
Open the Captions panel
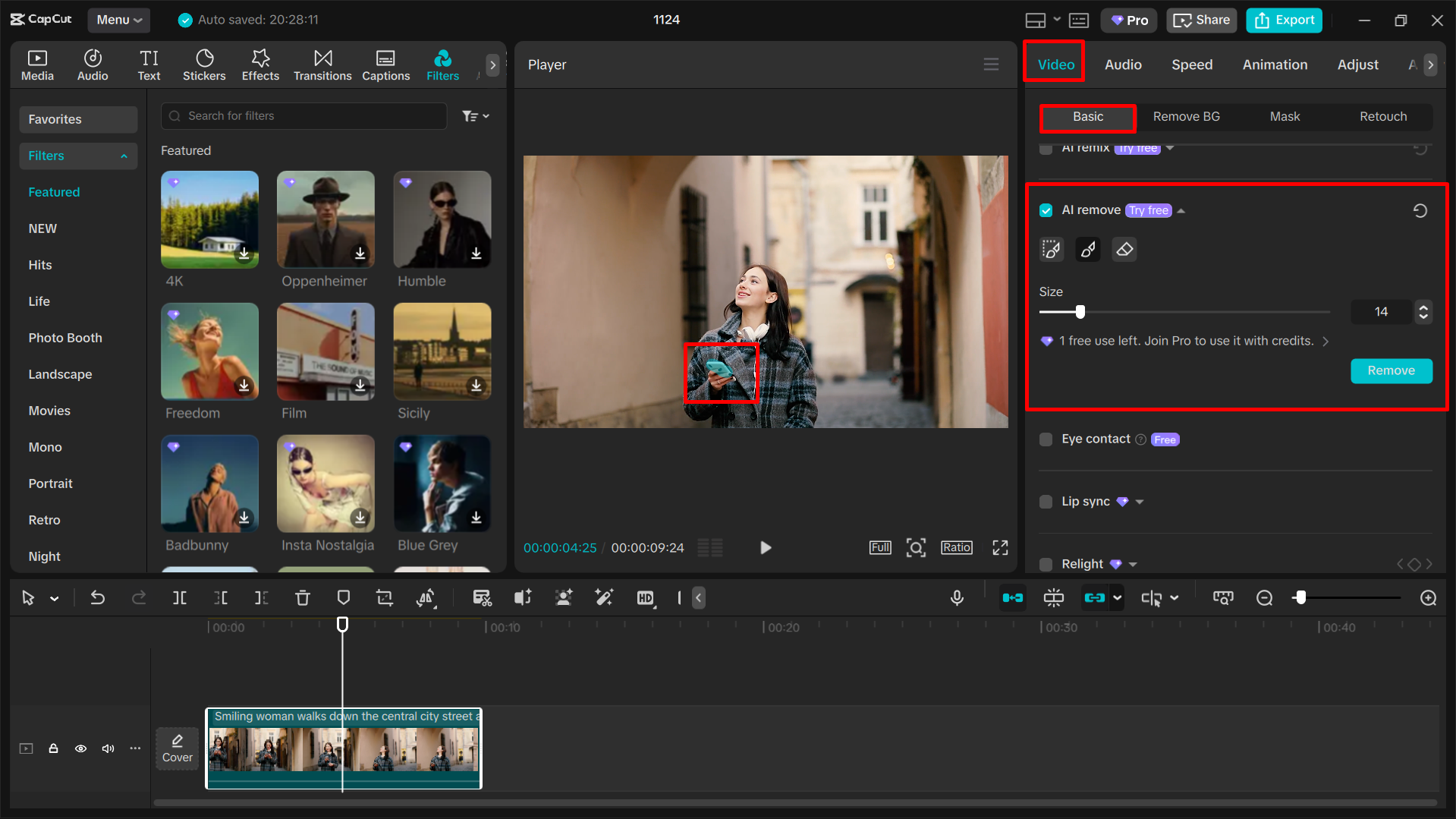pos(386,64)
